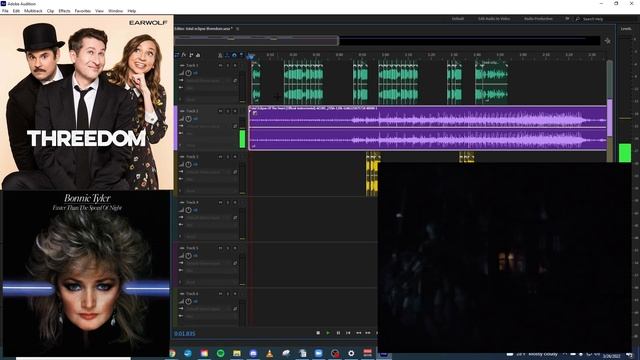Image resolution: width=640 pixels, height=360 pixels.
Task: Open Settings gear from the taskbar
Action: tap(351, 353)
